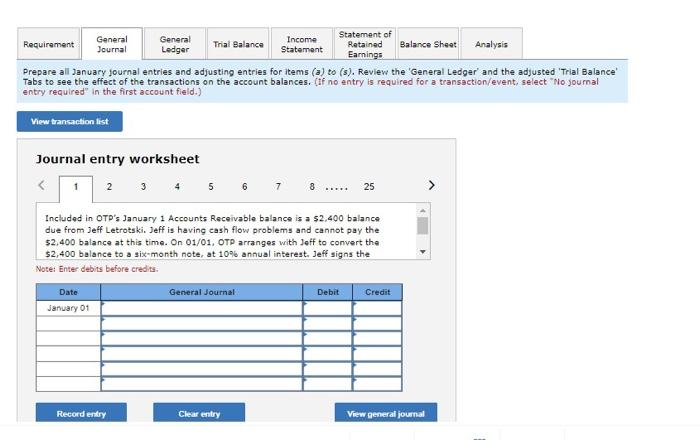Go to previous journal entry arrow
Image resolution: width=700 pixels, height=440 pixels.
pos(41,185)
